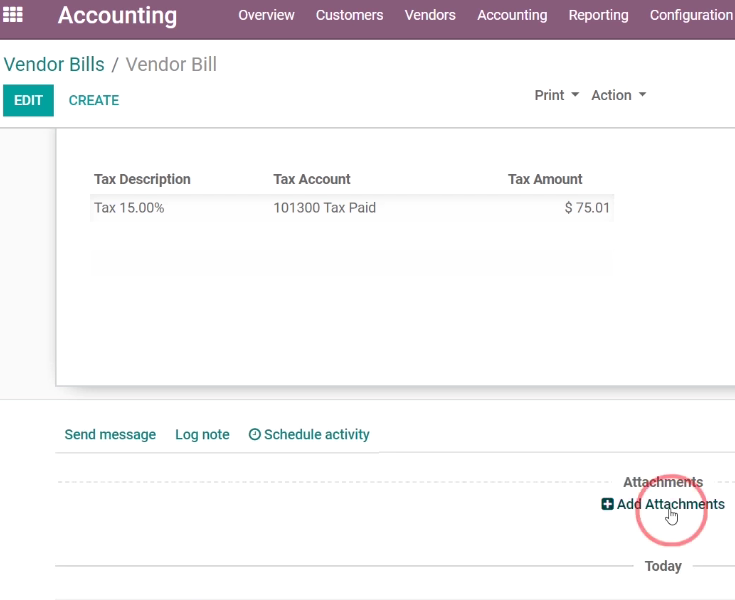Click Add Attachments link

click(670, 504)
